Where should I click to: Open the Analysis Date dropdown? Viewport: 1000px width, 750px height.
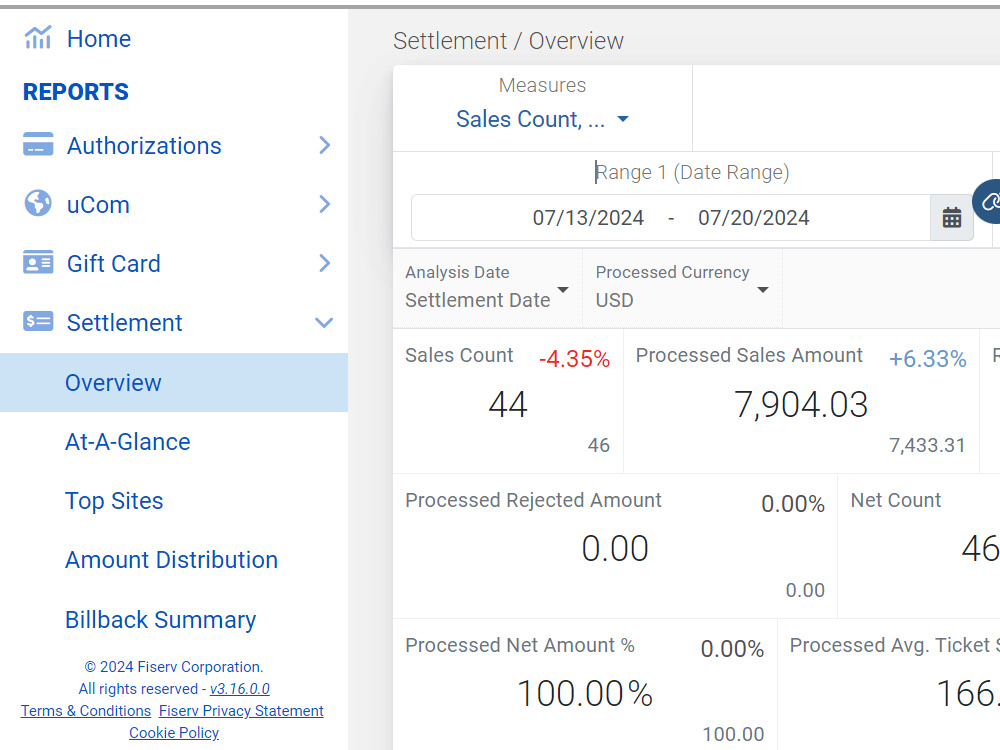(487, 288)
